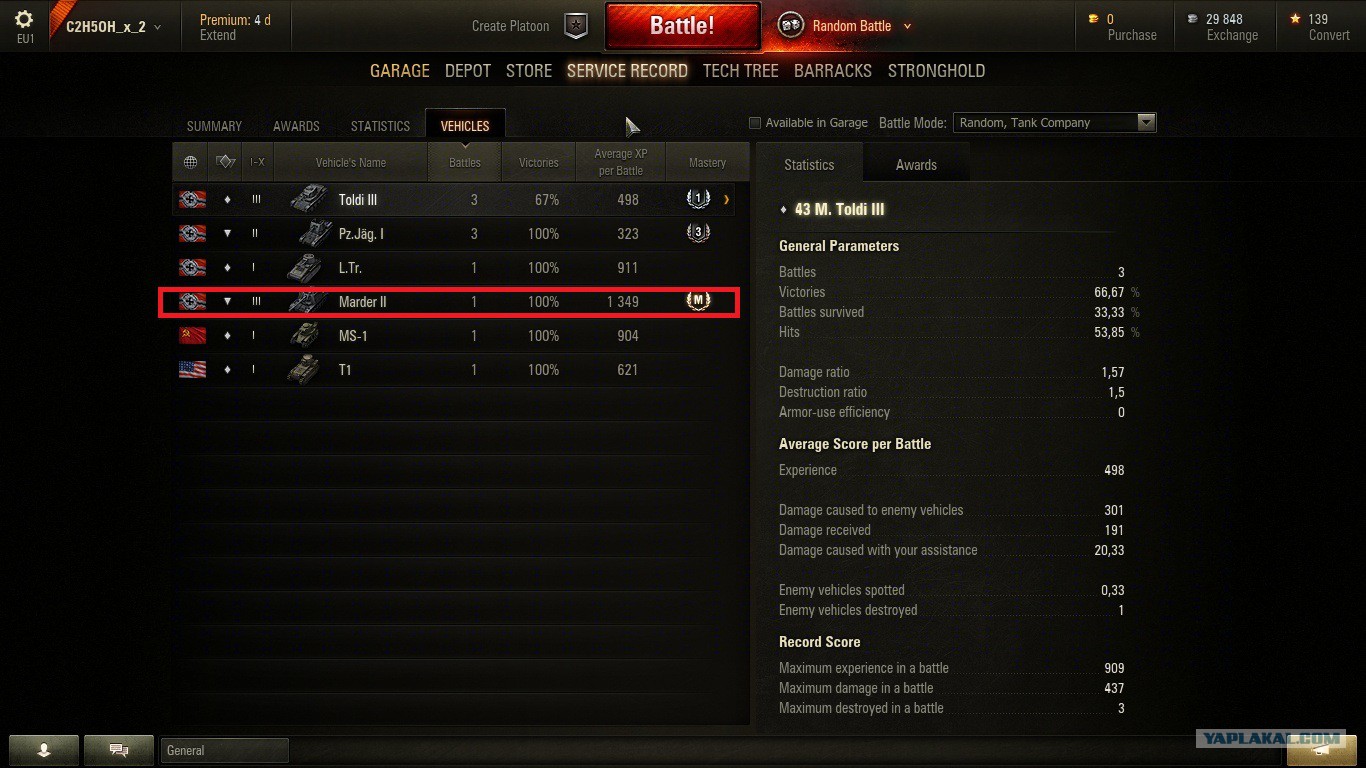The height and width of the screenshot is (768, 1366).
Task: Sort by the Victories column header
Action: click(x=538, y=162)
